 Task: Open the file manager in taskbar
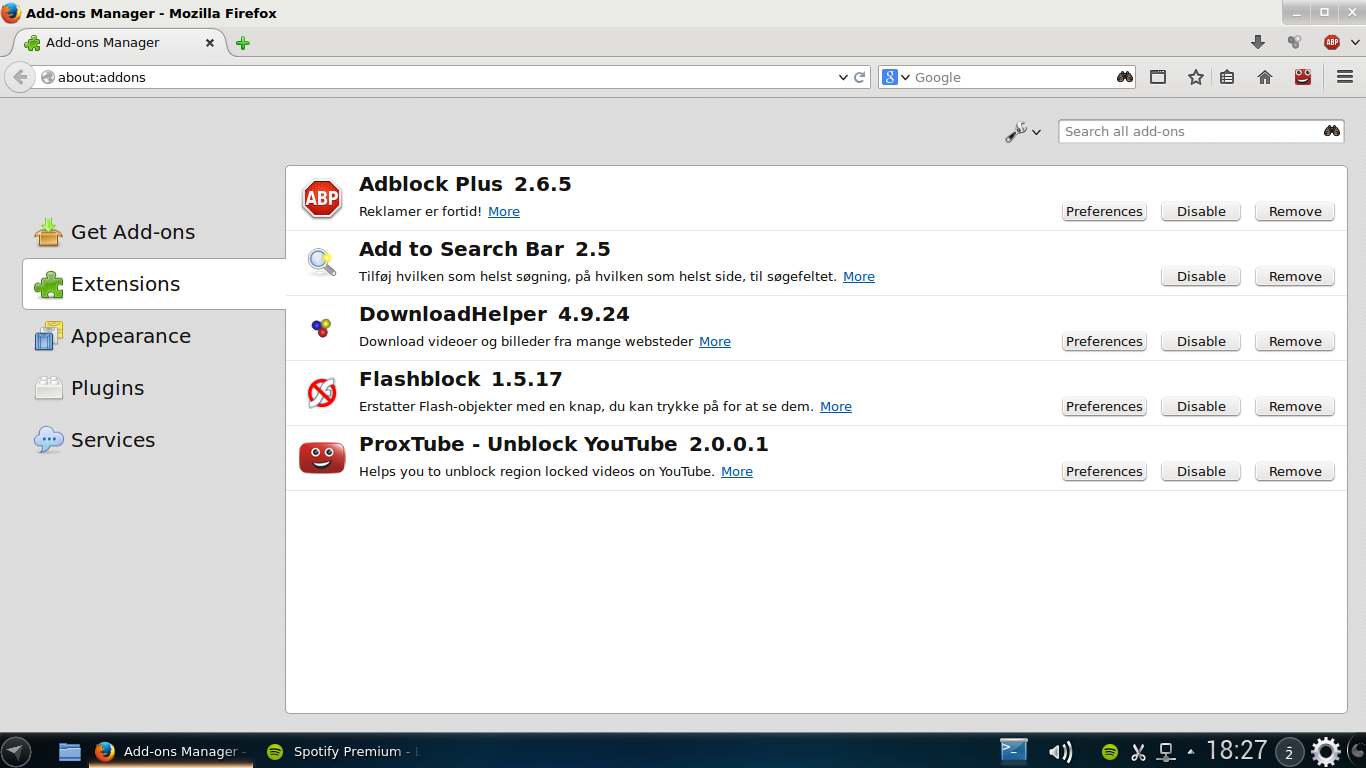69,751
